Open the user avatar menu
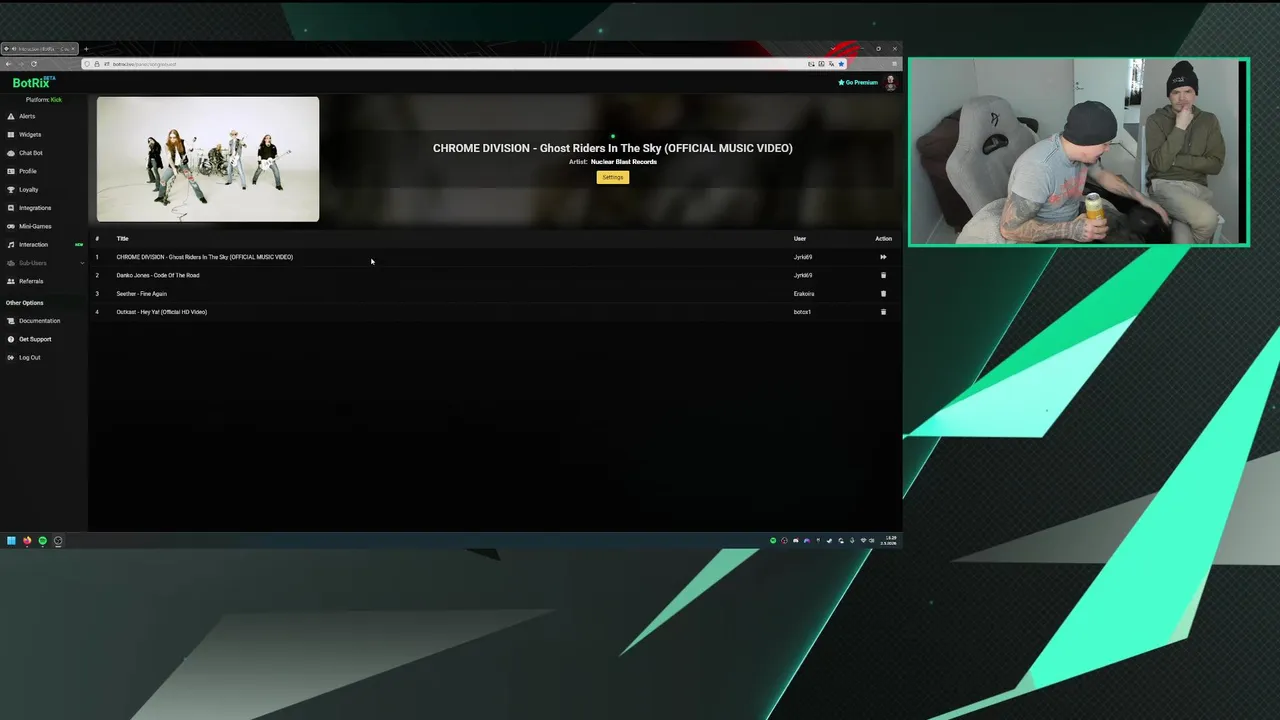The image size is (1280, 720). [x=890, y=83]
